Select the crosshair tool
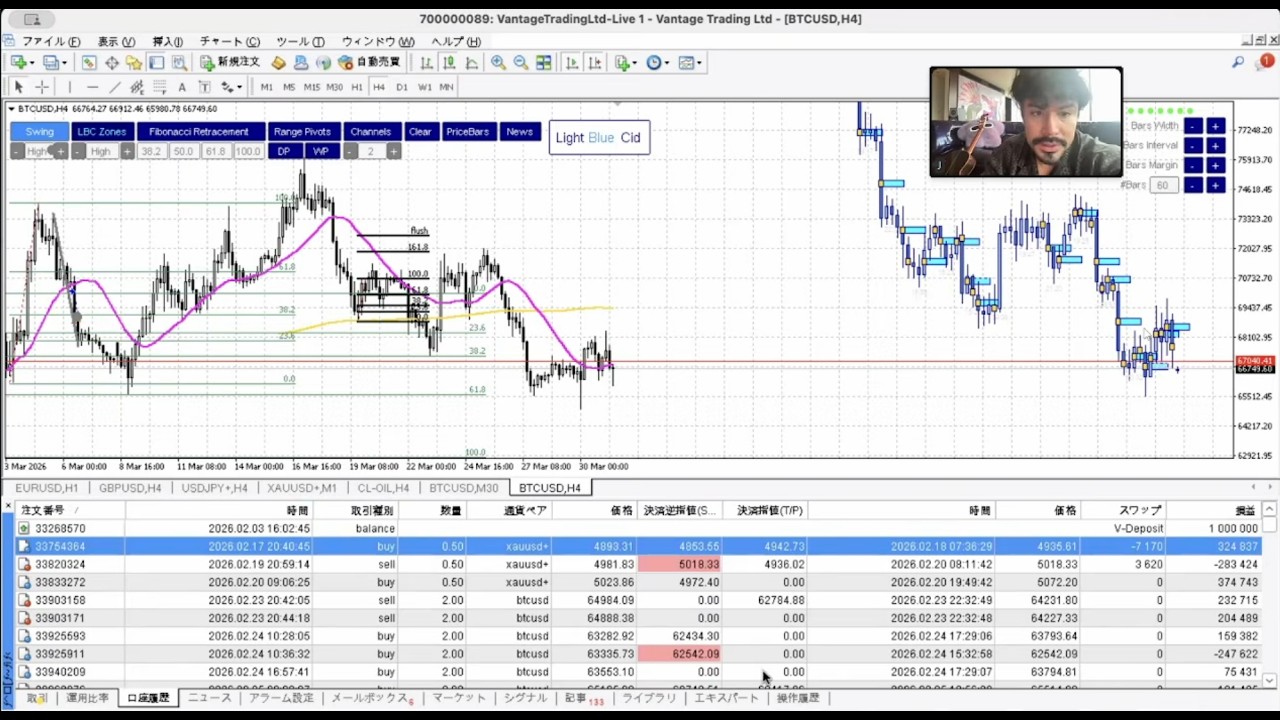 pos(42,87)
